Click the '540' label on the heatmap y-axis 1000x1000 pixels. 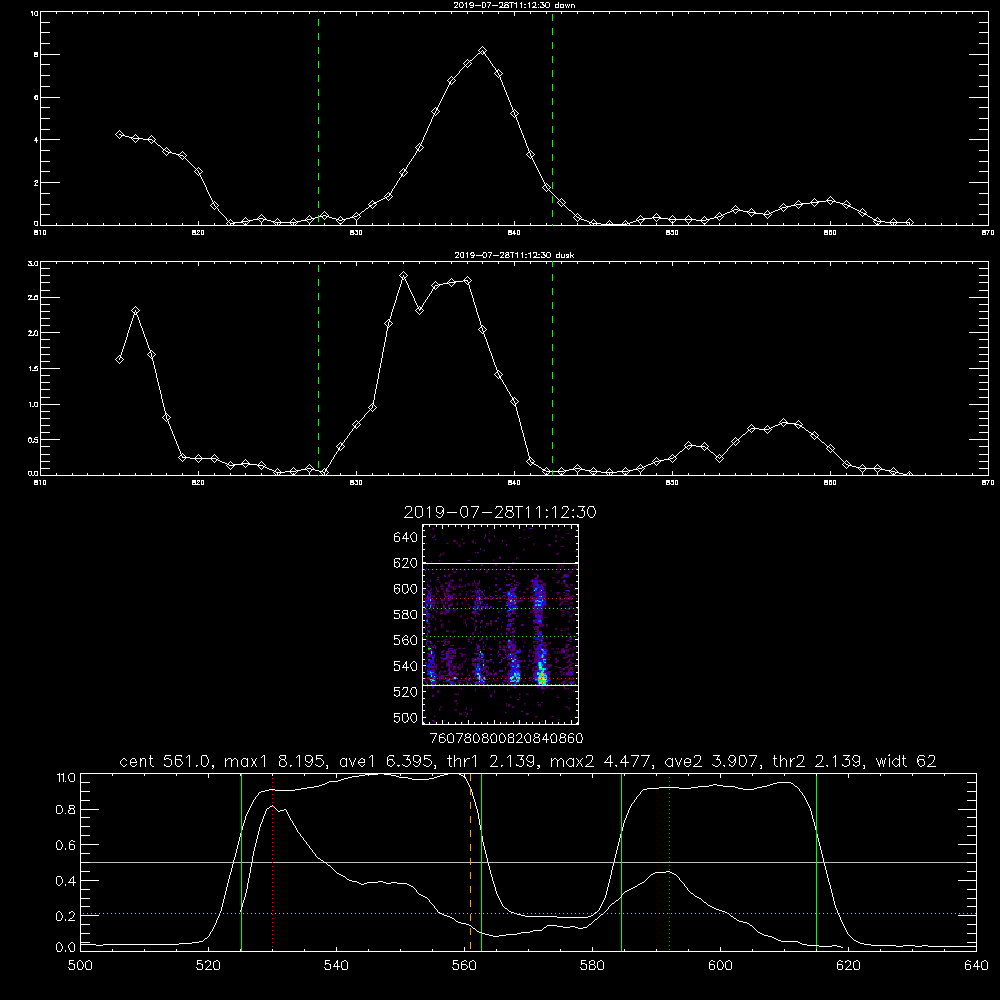coord(406,666)
